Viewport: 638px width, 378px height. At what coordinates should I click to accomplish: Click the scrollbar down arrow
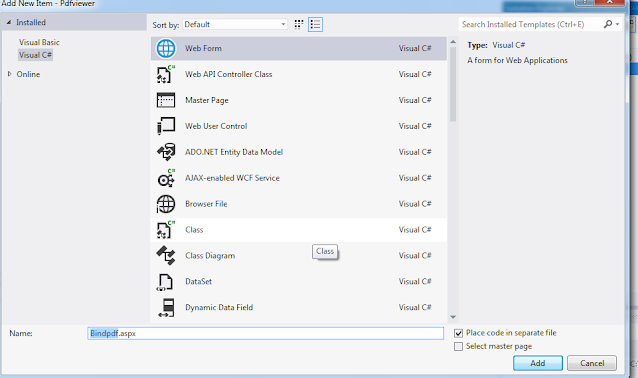453,317
